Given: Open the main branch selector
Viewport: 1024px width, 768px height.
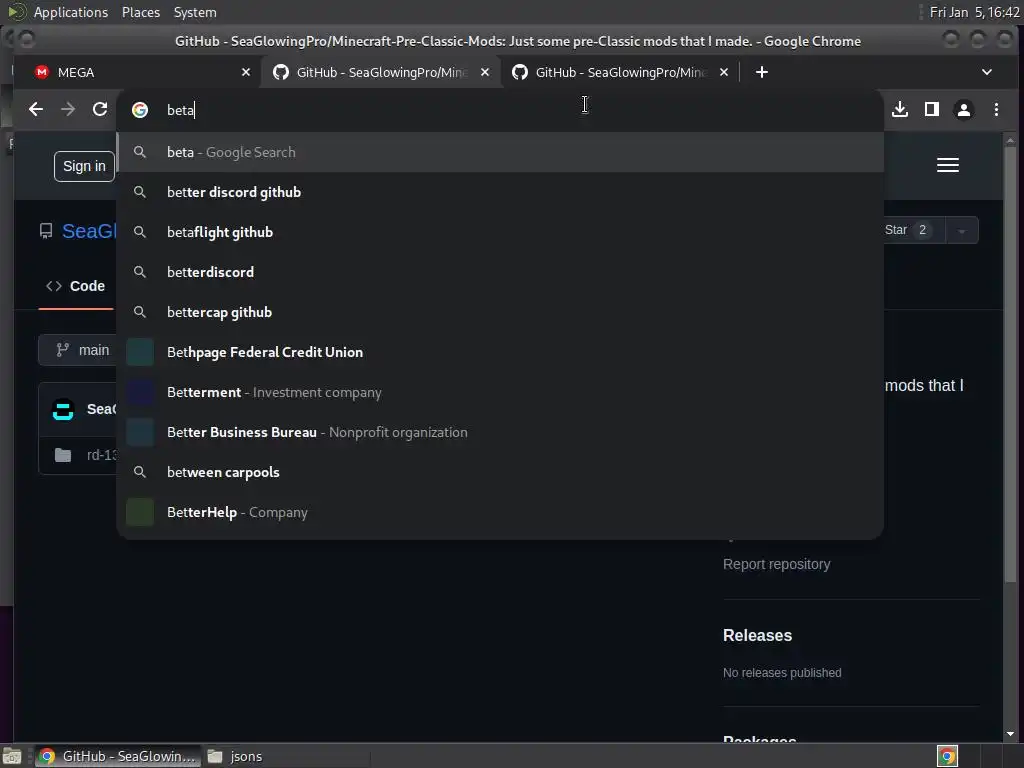Looking at the screenshot, I should [x=78, y=351].
